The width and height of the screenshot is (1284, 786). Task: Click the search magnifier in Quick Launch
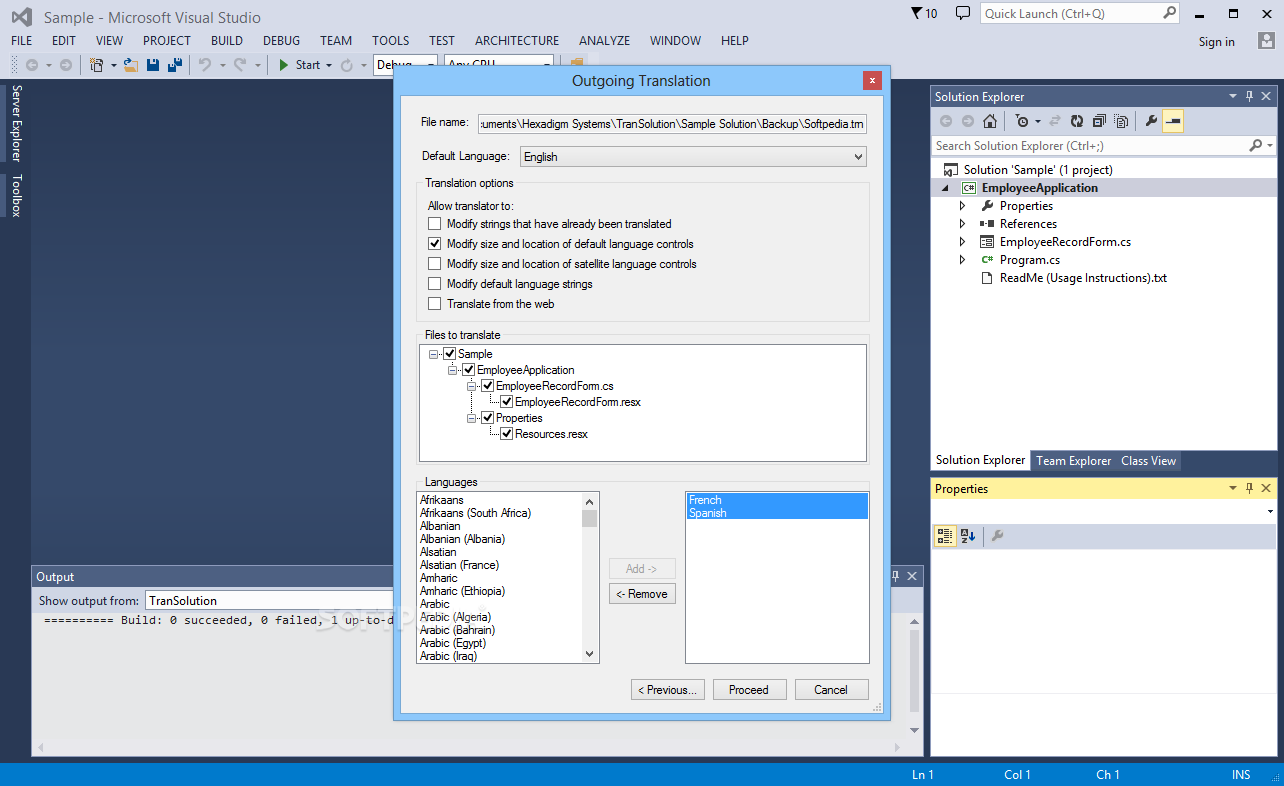(x=1169, y=13)
